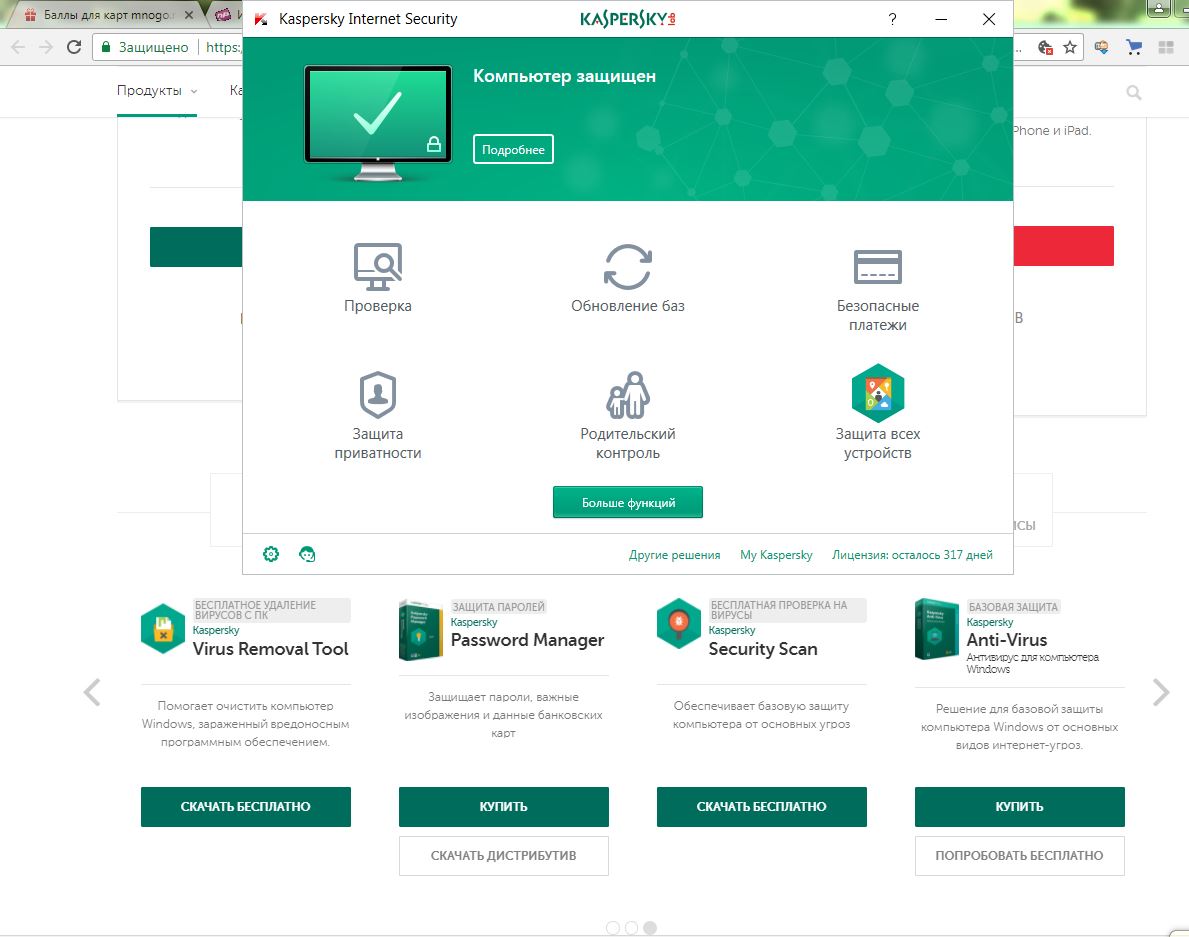The width and height of the screenshot is (1189, 937).
Task: Click the Security Scan product icon
Action: (x=679, y=623)
